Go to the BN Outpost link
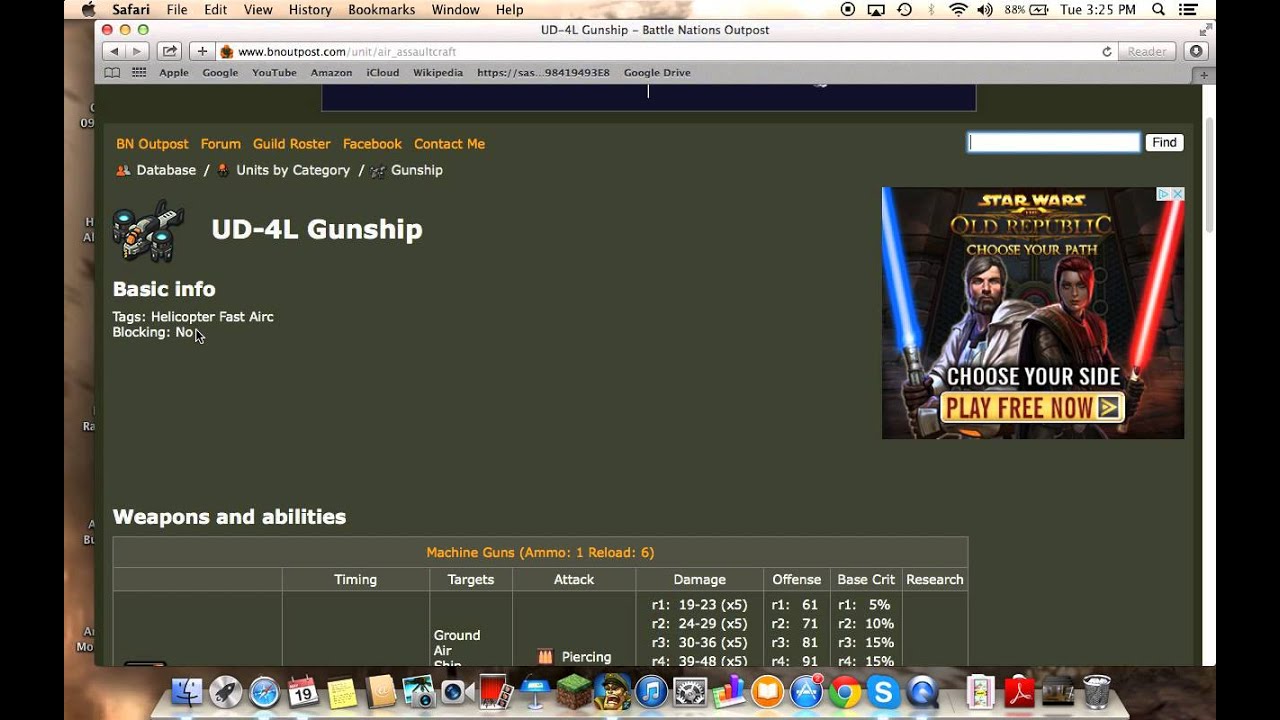1280x720 pixels. 152,144
